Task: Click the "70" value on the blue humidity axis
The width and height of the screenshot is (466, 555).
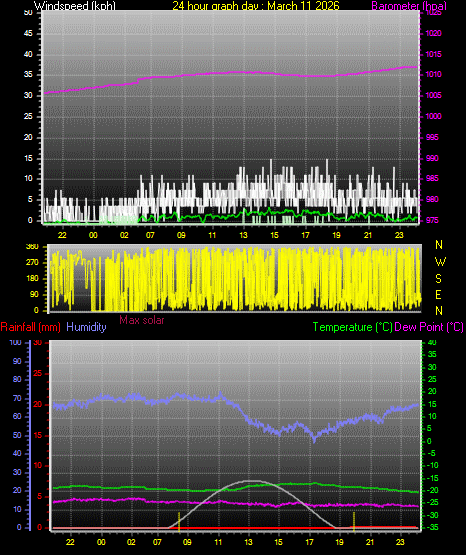Action: (x=17, y=398)
